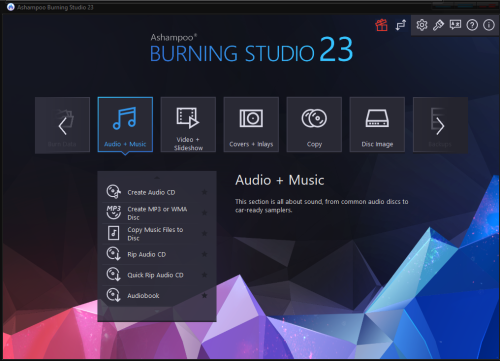The width and height of the screenshot is (500, 361).
Task: Favorite Create Audio CD with its star
Action: (204, 192)
